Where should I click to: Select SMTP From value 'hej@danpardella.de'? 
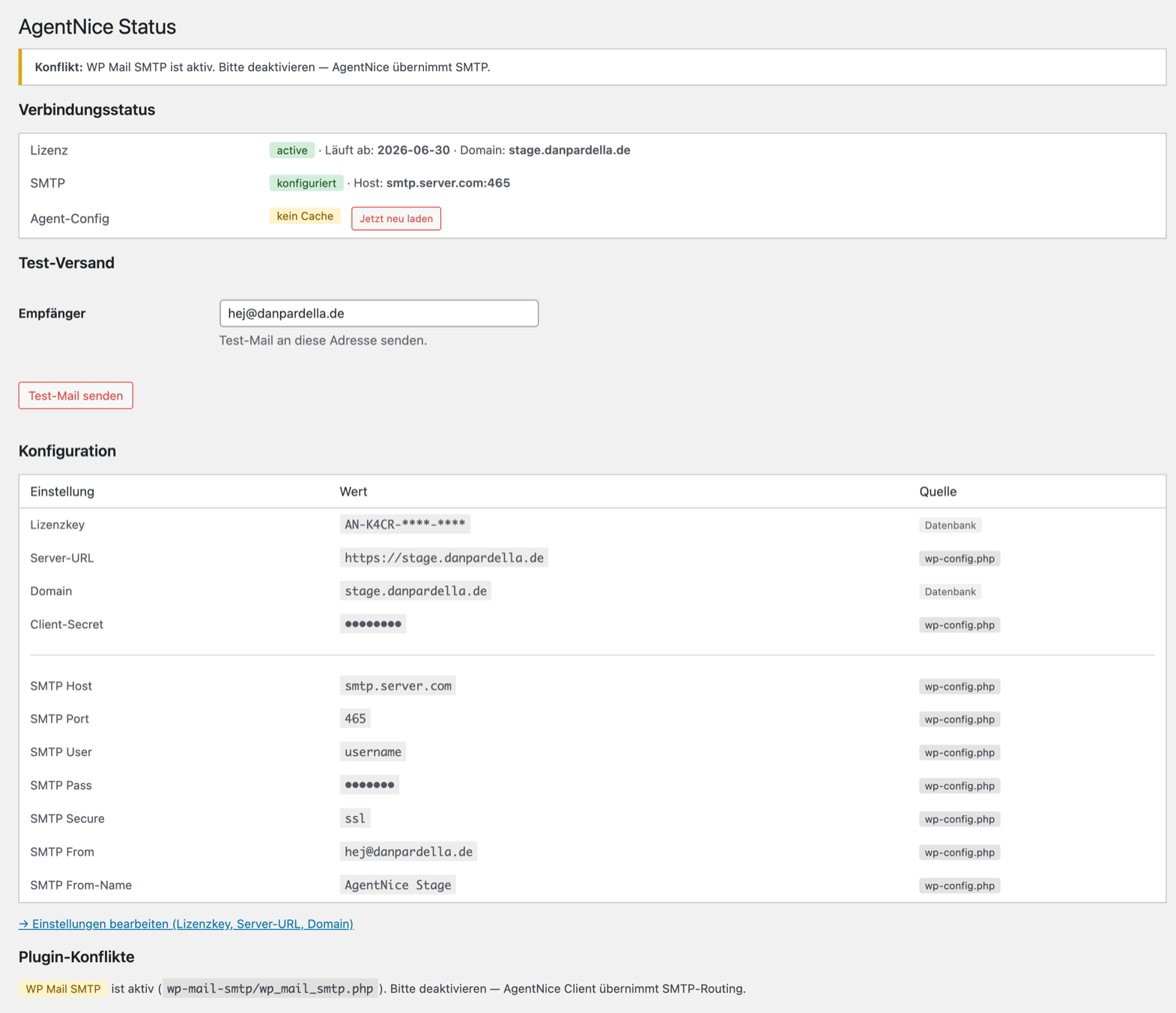click(x=408, y=852)
